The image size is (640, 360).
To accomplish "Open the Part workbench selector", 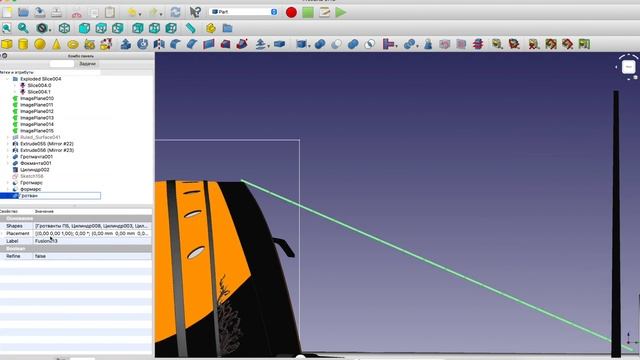I will point(244,12).
